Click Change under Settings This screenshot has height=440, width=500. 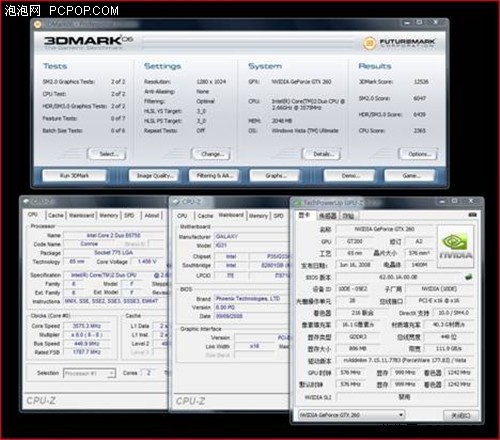pyautogui.click(x=211, y=154)
